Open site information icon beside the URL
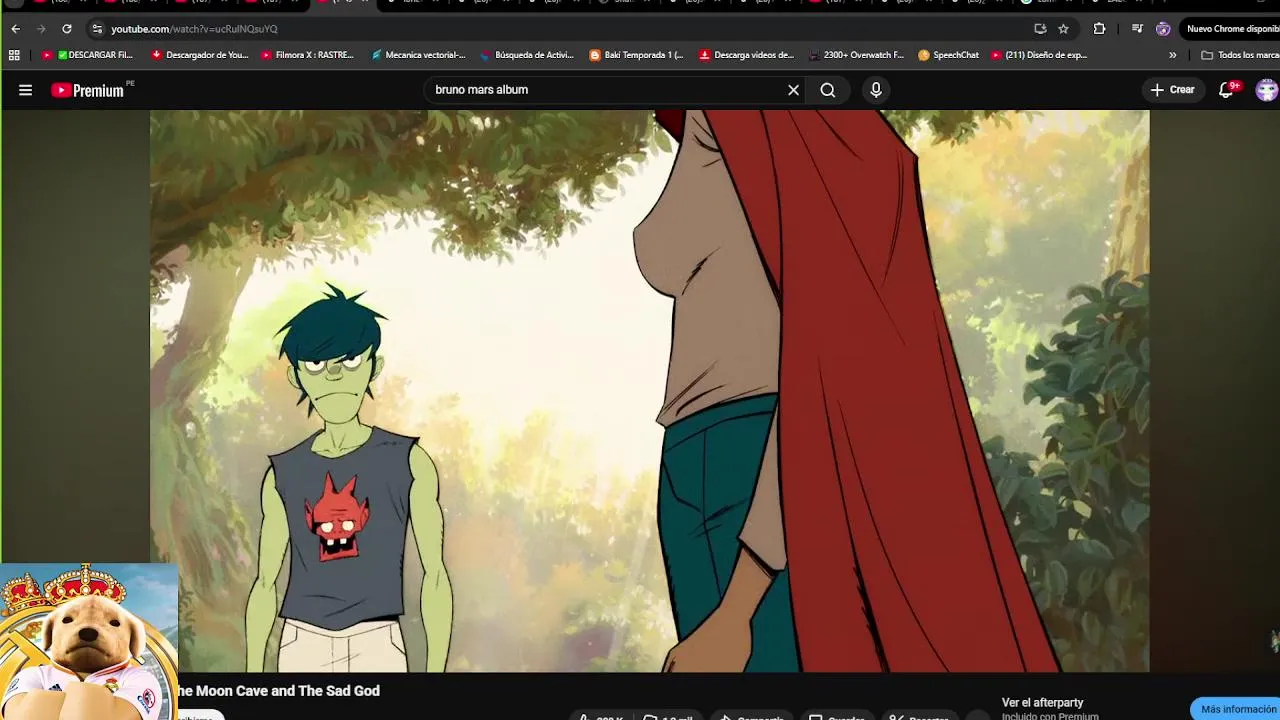 click(x=97, y=29)
